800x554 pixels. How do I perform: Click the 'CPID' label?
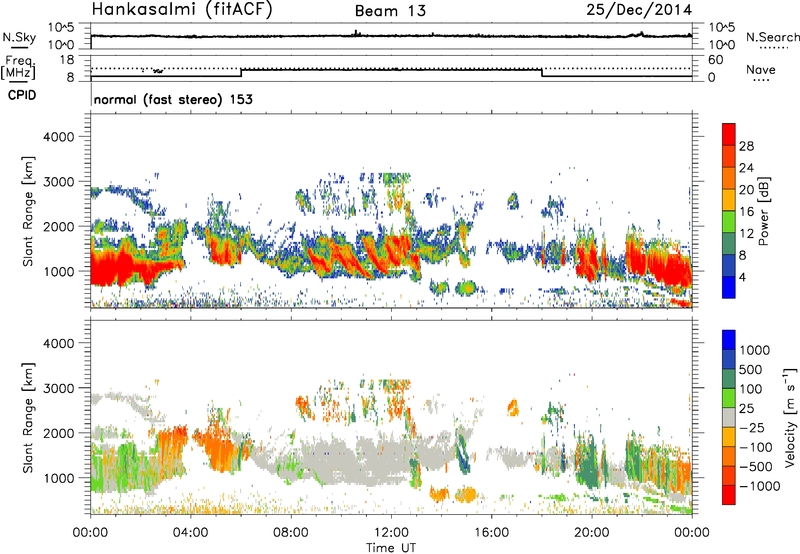[x=22, y=95]
